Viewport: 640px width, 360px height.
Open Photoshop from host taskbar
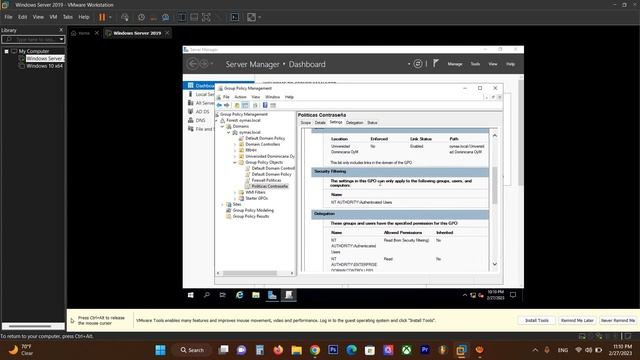(333, 350)
